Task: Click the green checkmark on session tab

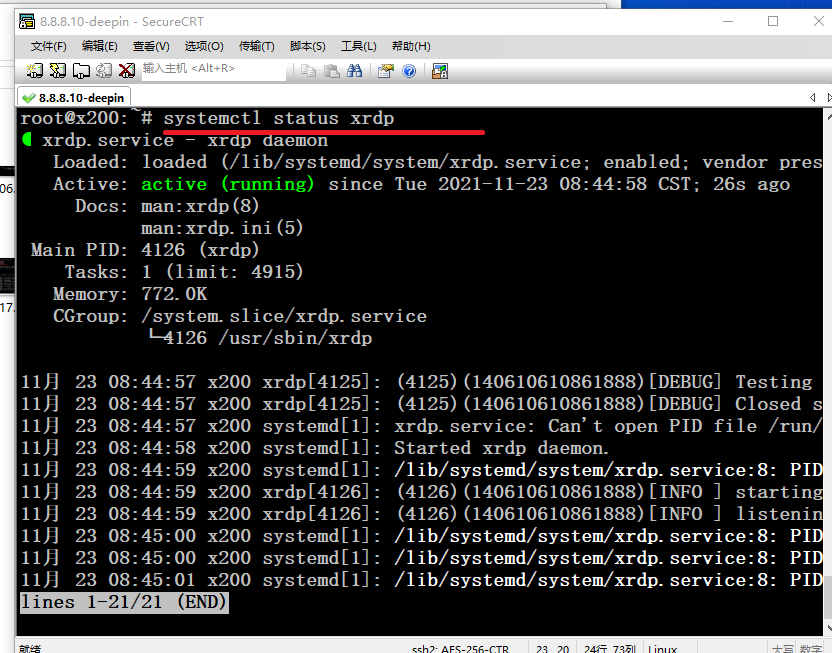Action: click(29, 98)
